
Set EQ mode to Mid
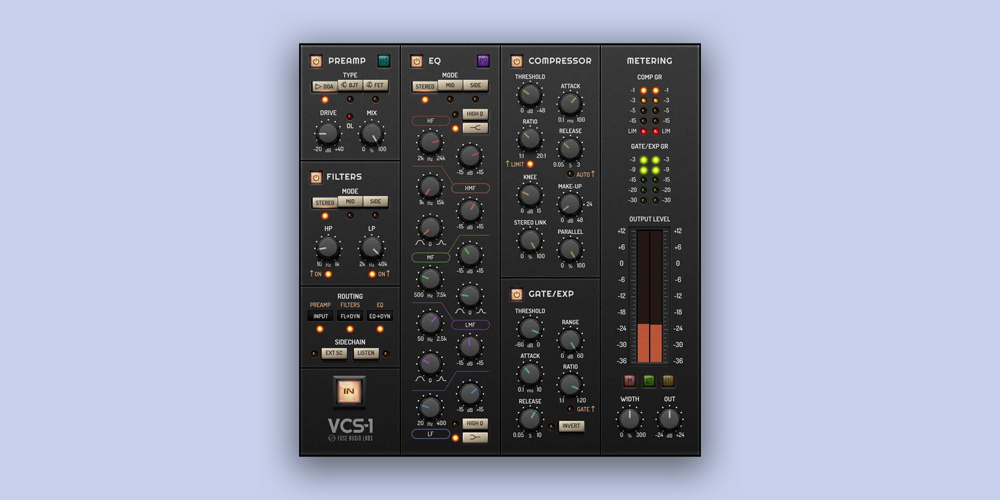[x=450, y=86]
